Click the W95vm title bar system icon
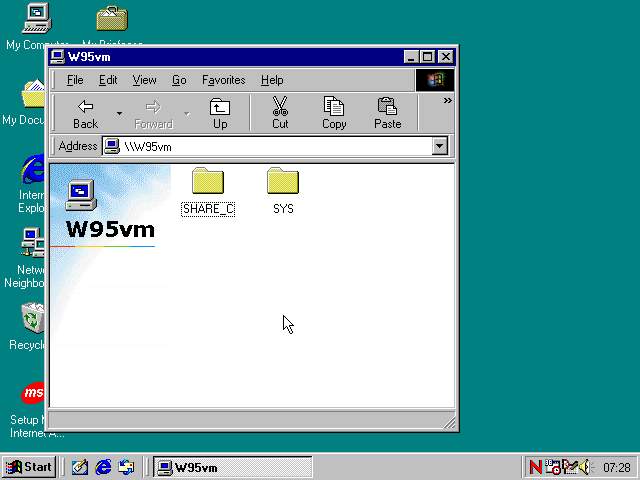 58,57
